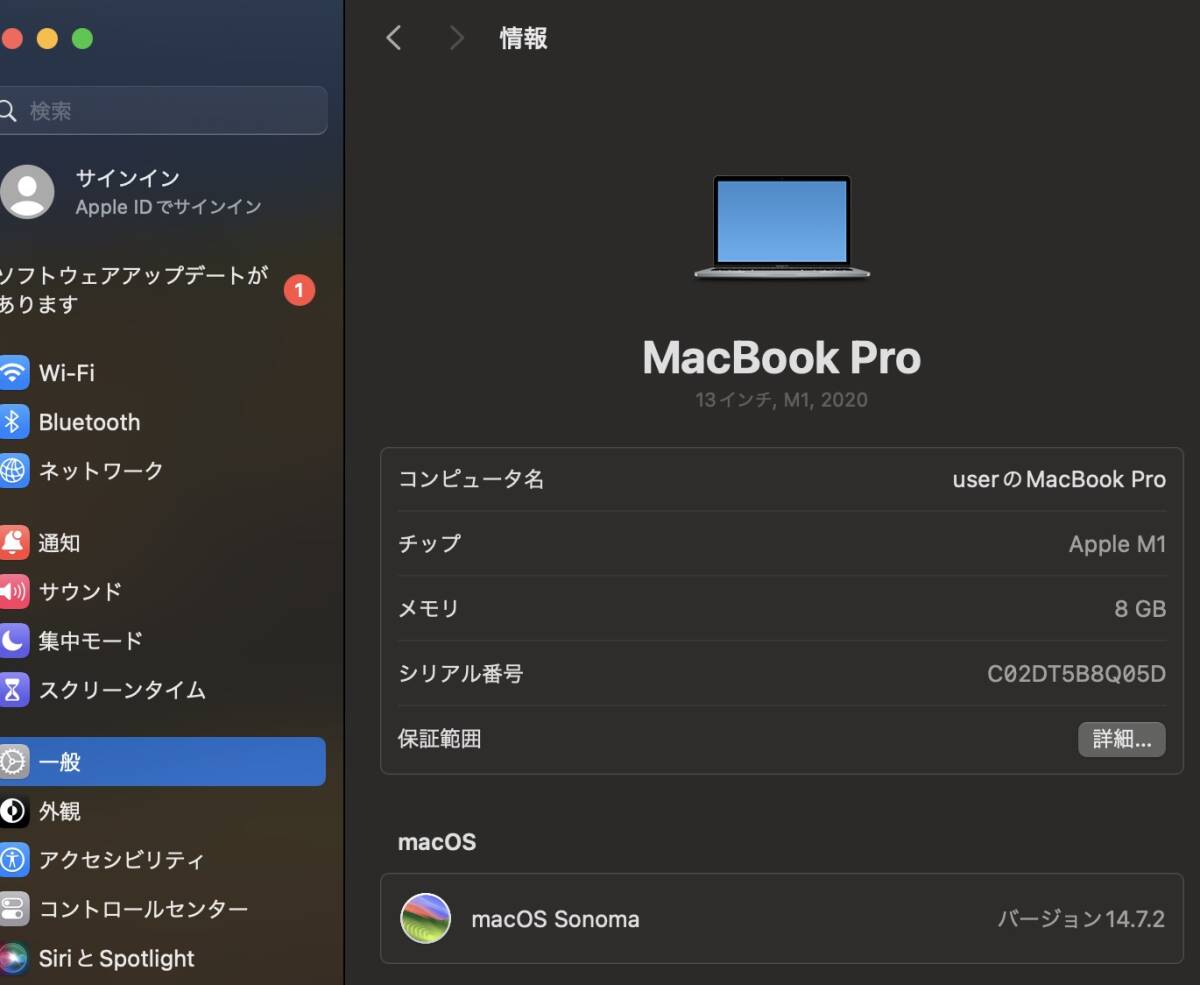Click the macOS section header
Image resolution: width=1200 pixels, height=985 pixels.
pyautogui.click(x=437, y=842)
